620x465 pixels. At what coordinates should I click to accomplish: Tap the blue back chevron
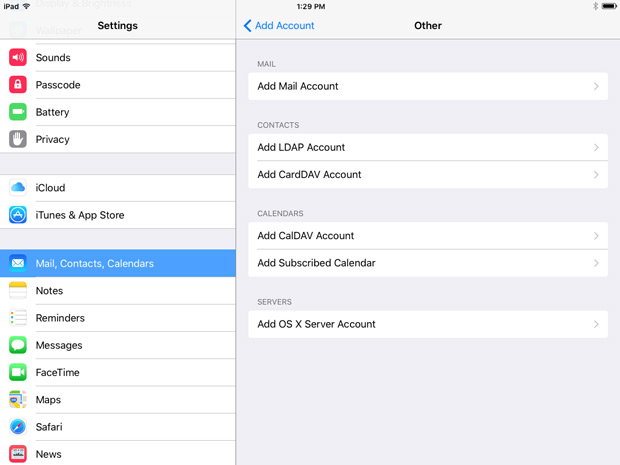[x=248, y=26]
